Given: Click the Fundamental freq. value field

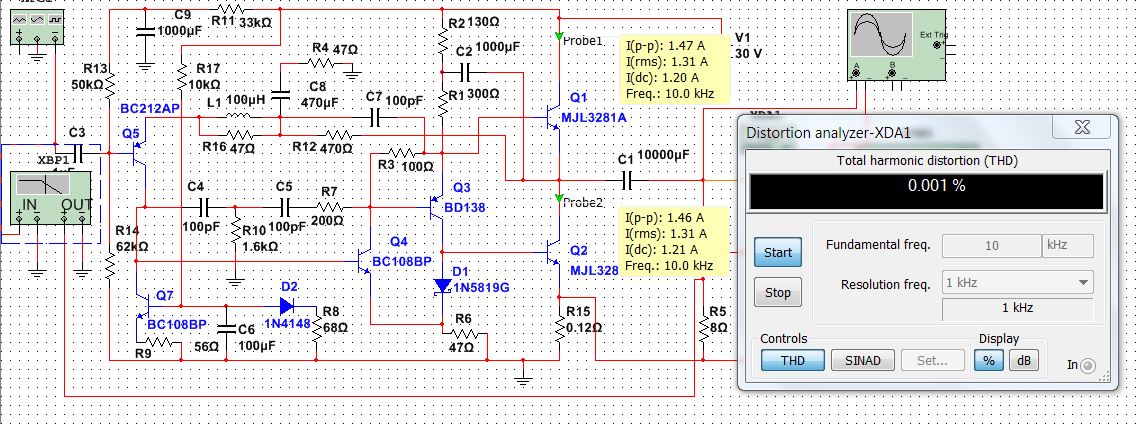Looking at the screenshot, I should pyautogui.click(x=990, y=246).
